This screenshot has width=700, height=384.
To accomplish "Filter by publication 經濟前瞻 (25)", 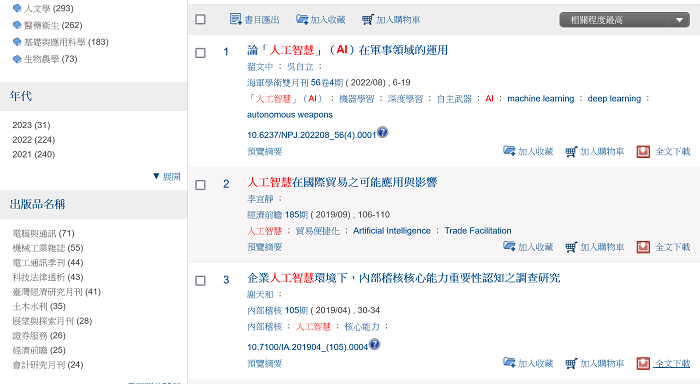I will [39, 350].
